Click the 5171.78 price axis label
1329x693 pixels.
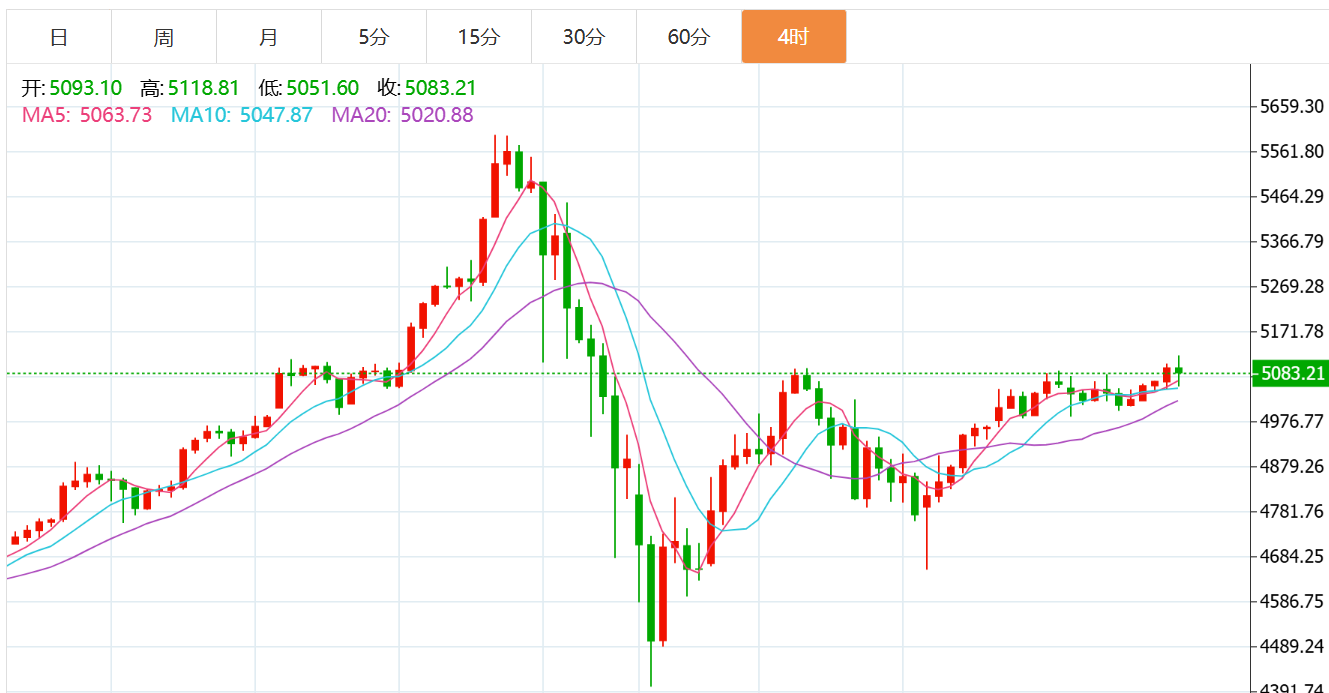click(x=1291, y=331)
